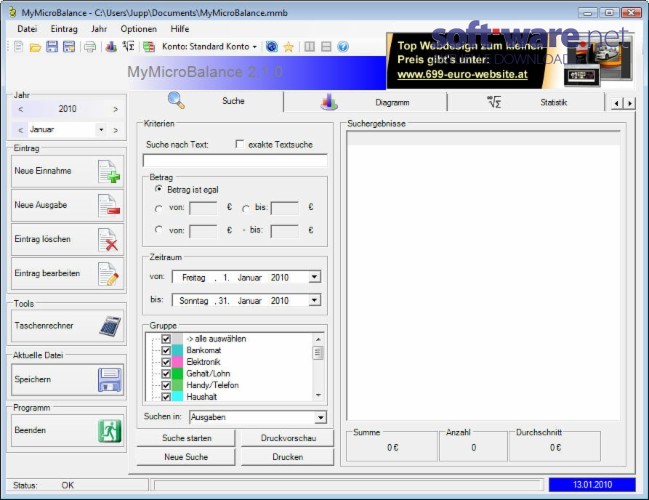The width and height of the screenshot is (649, 500).
Task: Select 'Betrag ist egal' radio button
Action: (x=158, y=189)
